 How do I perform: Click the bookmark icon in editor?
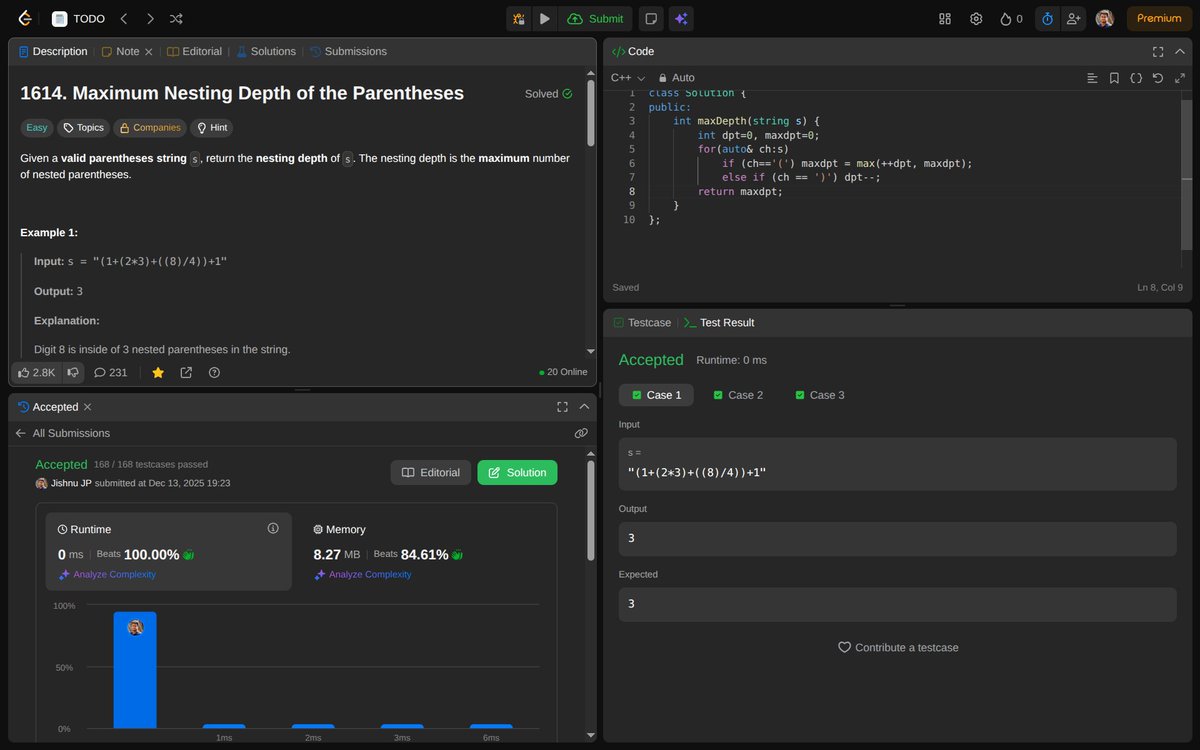pyautogui.click(x=1114, y=77)
